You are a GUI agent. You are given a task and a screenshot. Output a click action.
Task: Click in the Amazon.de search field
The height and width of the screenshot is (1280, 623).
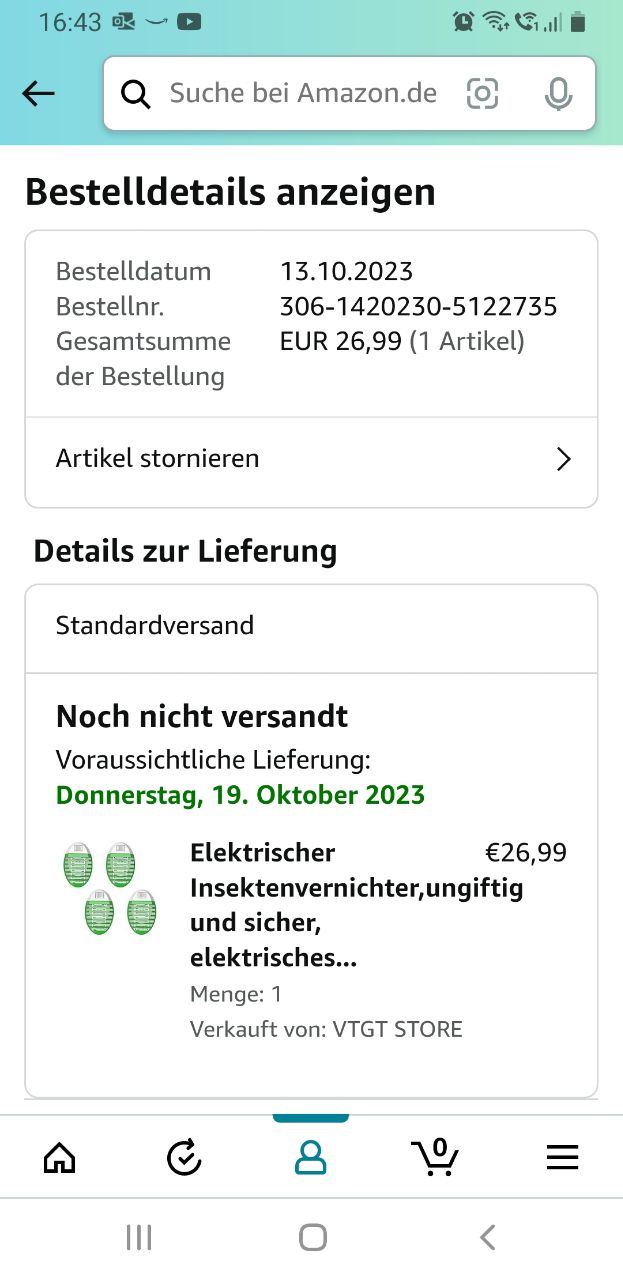point(303,94)
